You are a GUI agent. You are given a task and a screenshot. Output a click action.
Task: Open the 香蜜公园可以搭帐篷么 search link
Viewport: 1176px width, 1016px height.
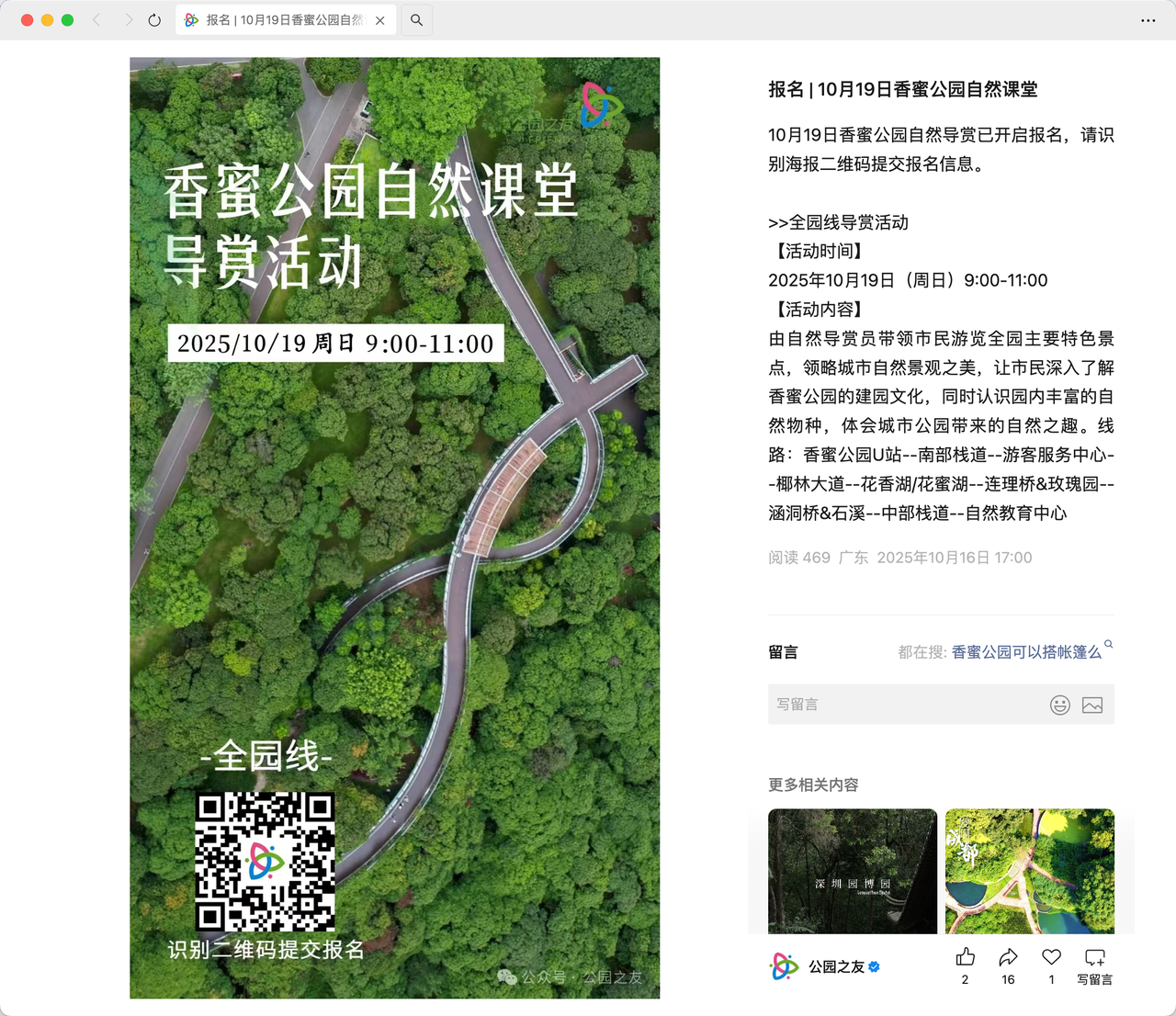point(1026,652)
